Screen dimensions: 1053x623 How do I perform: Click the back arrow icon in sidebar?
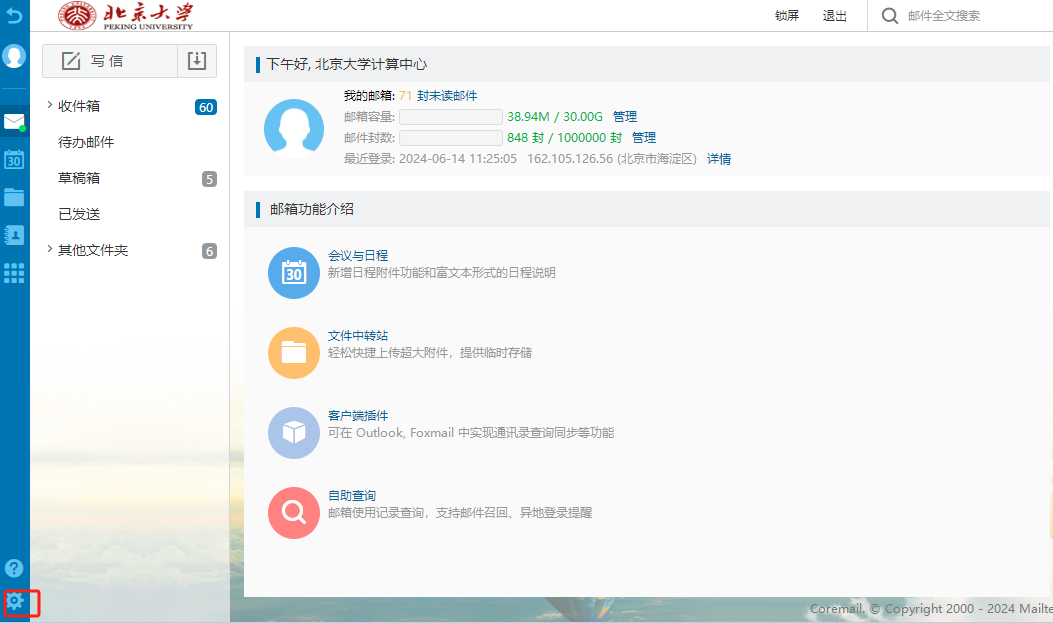[x=14, y=16]
